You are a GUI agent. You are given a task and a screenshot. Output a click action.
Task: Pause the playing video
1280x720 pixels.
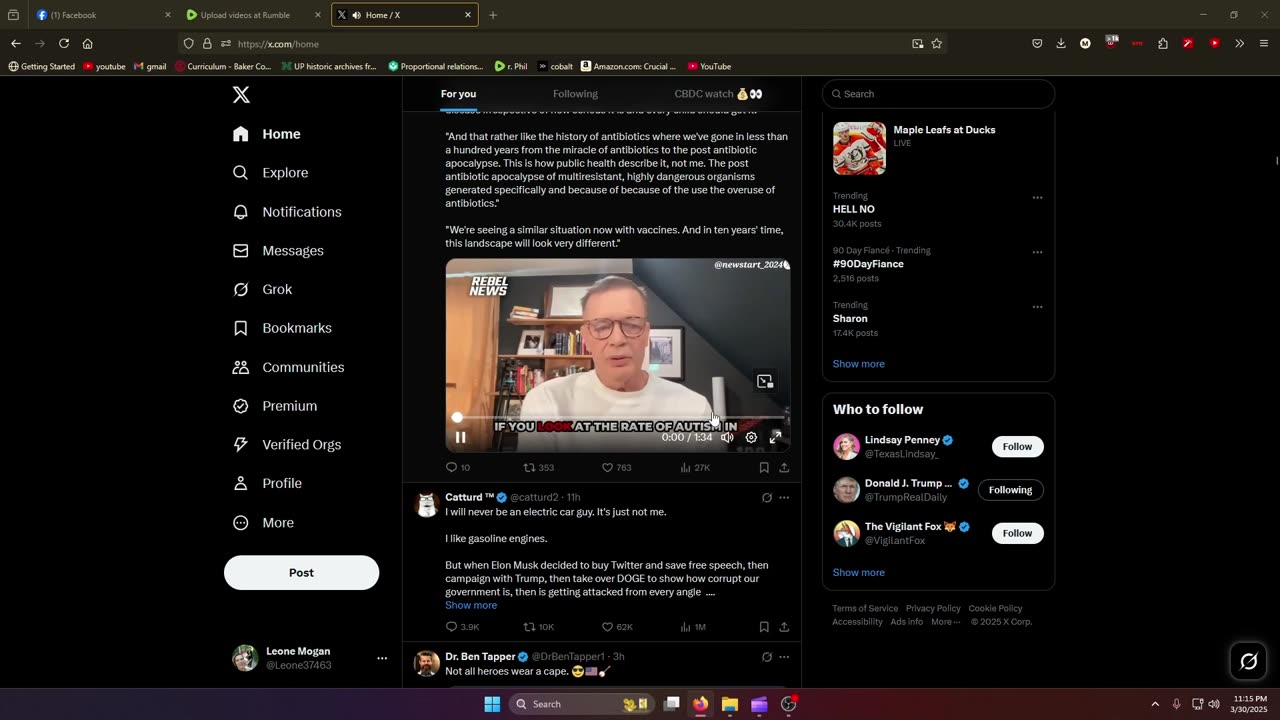(460, 437)
